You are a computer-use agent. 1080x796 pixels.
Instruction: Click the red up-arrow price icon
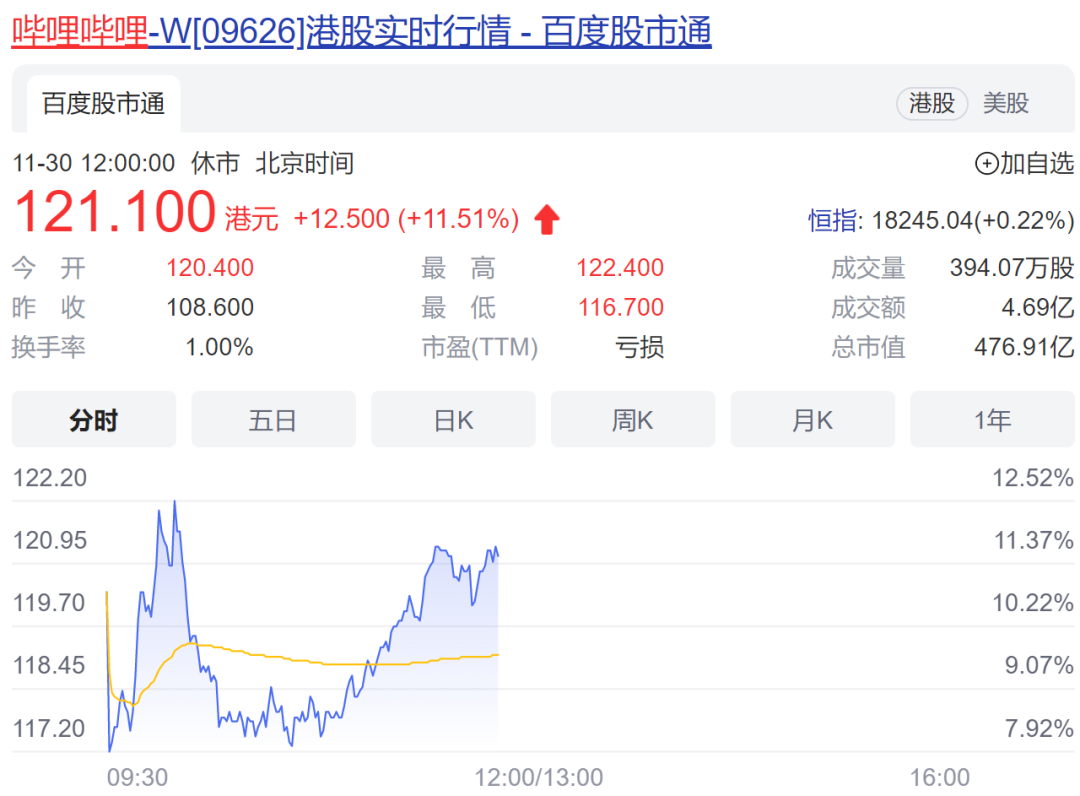click(x=547, y=220)
